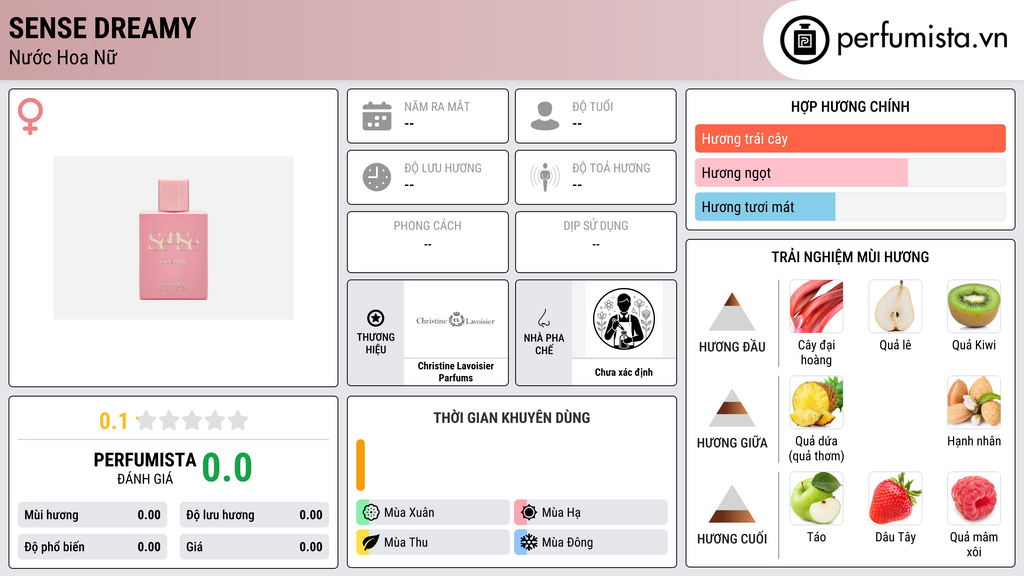Click the perfumista.vn bottle logo icon

[804, 40]
